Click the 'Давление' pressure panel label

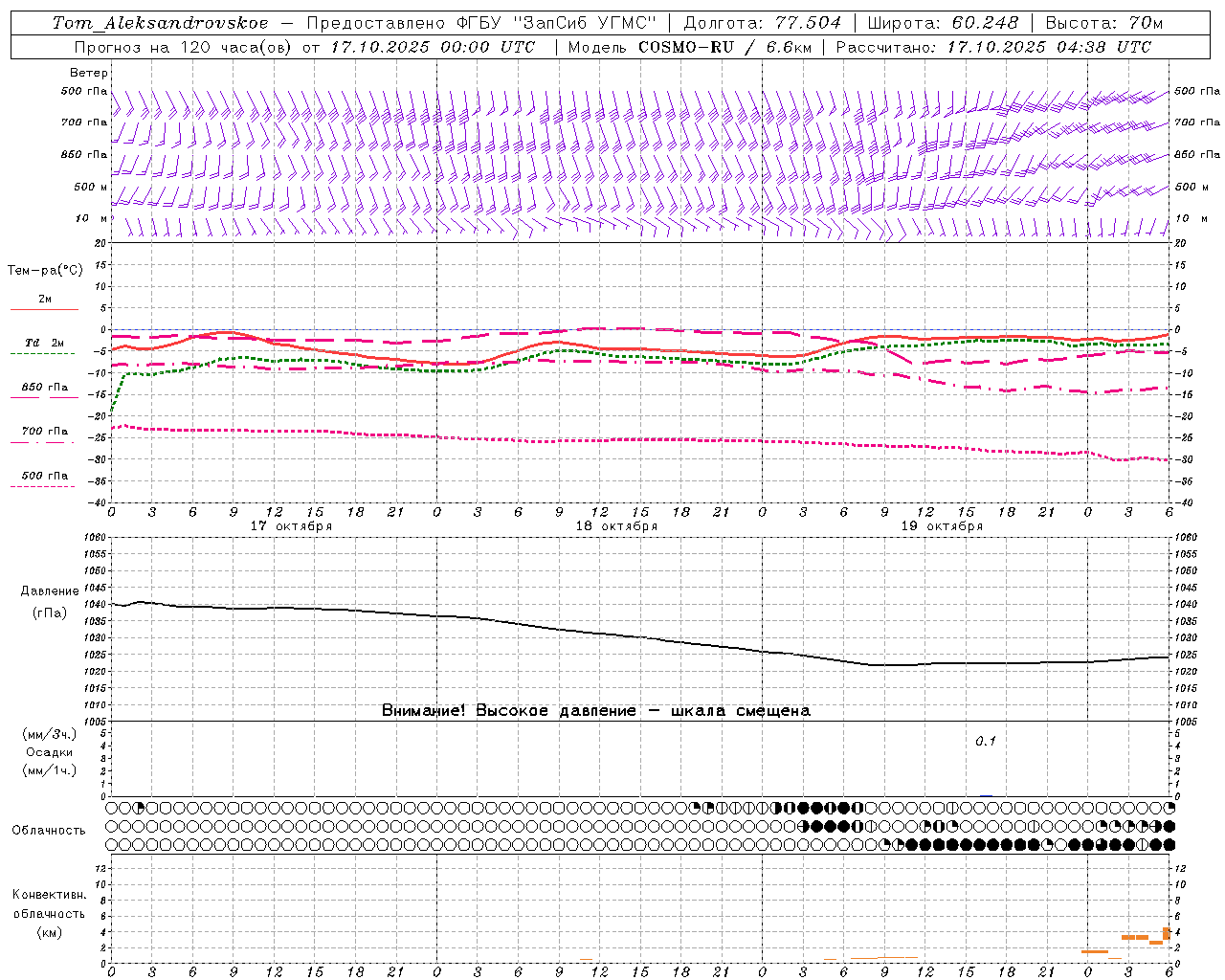point(50,591)
